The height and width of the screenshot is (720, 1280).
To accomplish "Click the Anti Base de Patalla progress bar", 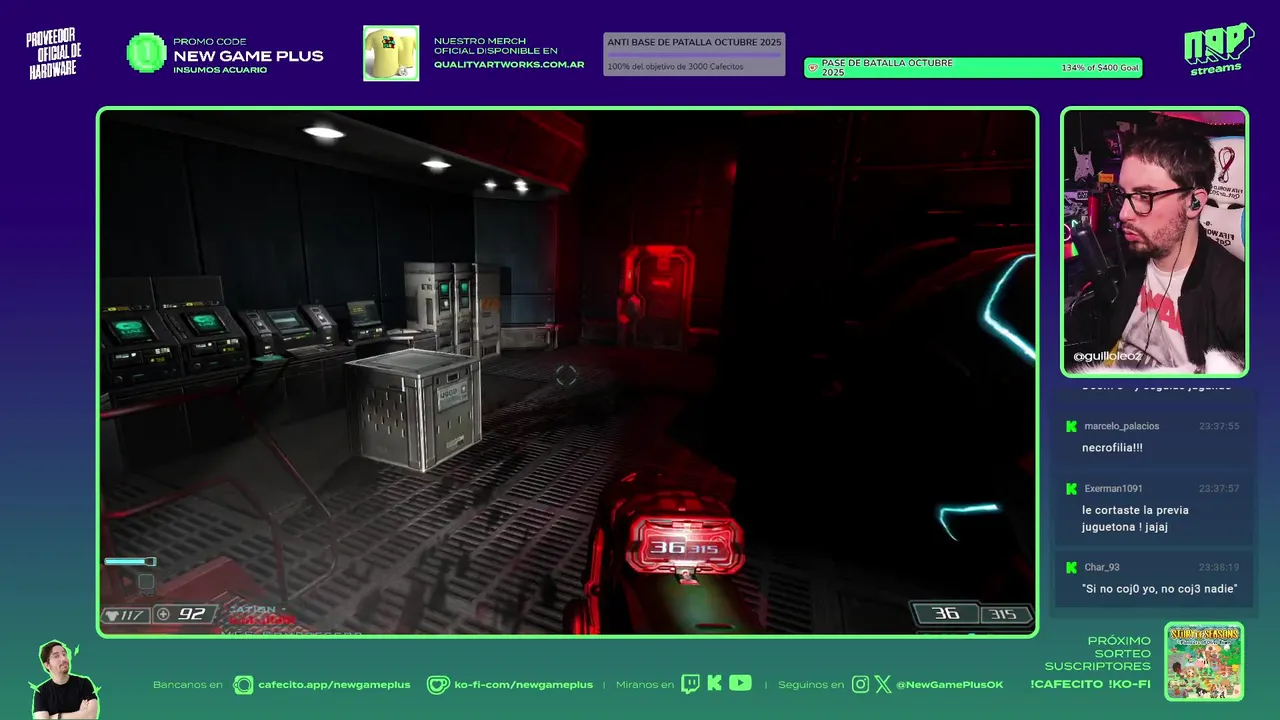I will (694, 54).
